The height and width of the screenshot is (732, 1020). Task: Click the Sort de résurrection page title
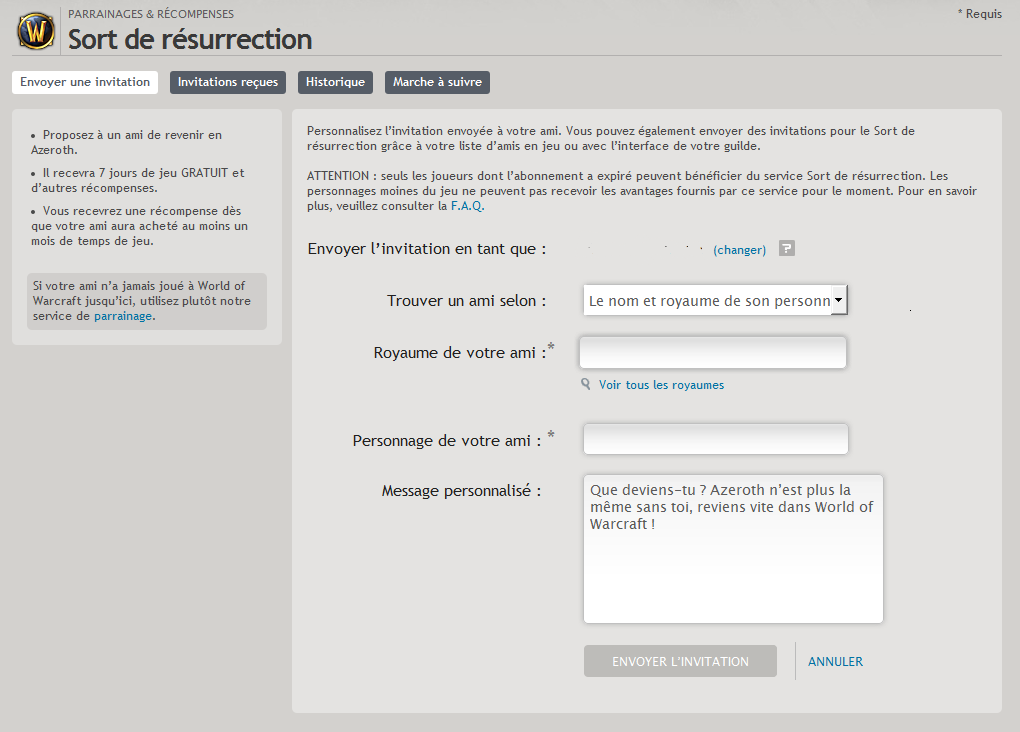point(190,40)
